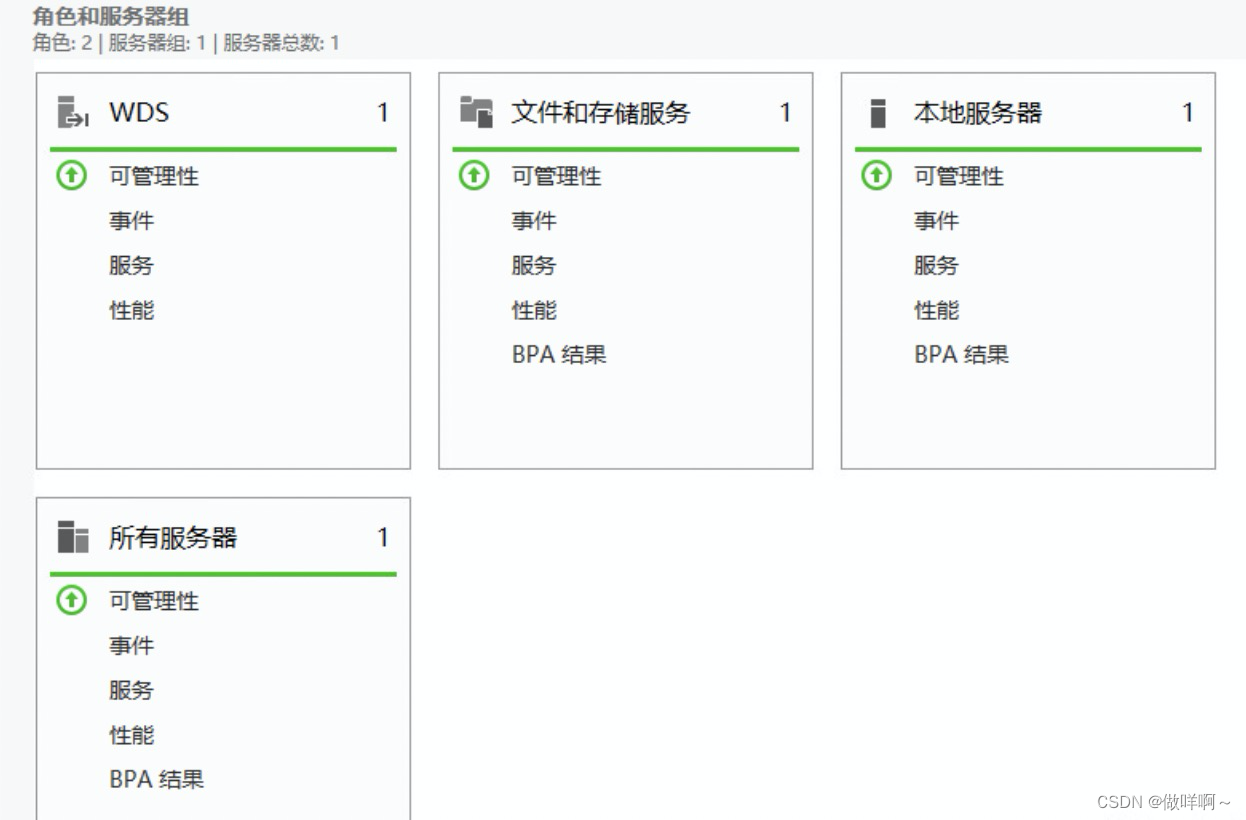
Task: Open 性能 in the 所有服务器 tile
Action: (132, 736)
